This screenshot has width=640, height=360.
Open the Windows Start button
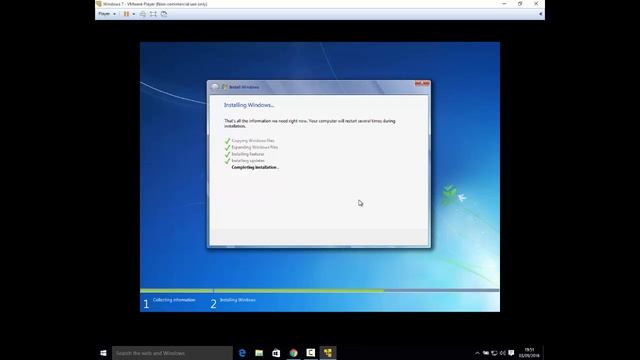tap(103, 353)
